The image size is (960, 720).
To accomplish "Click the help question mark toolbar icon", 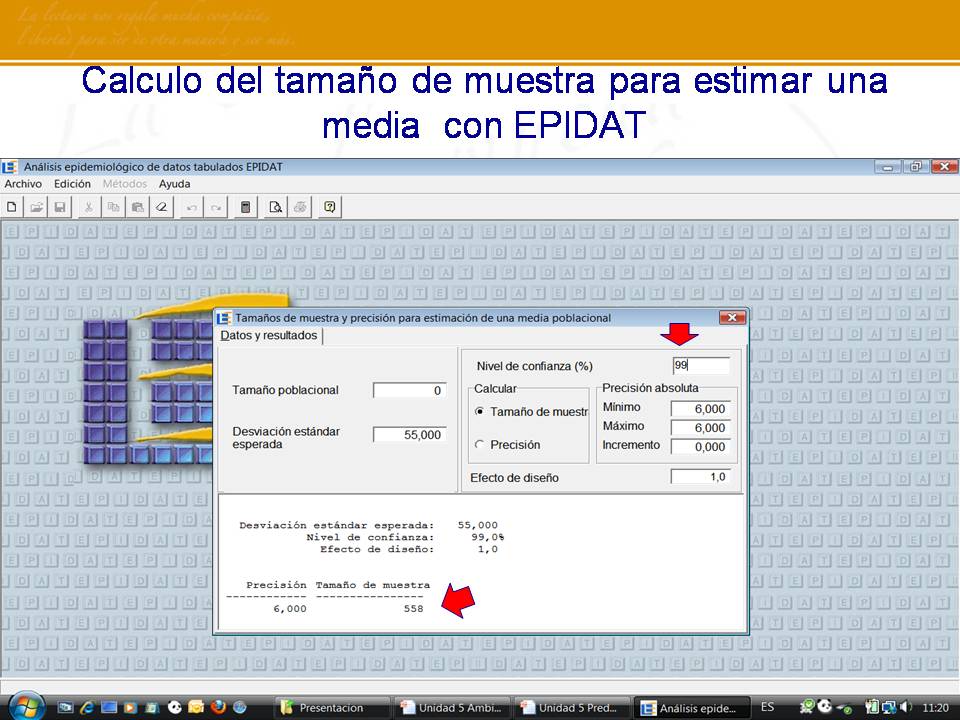I will coord(330,207).
